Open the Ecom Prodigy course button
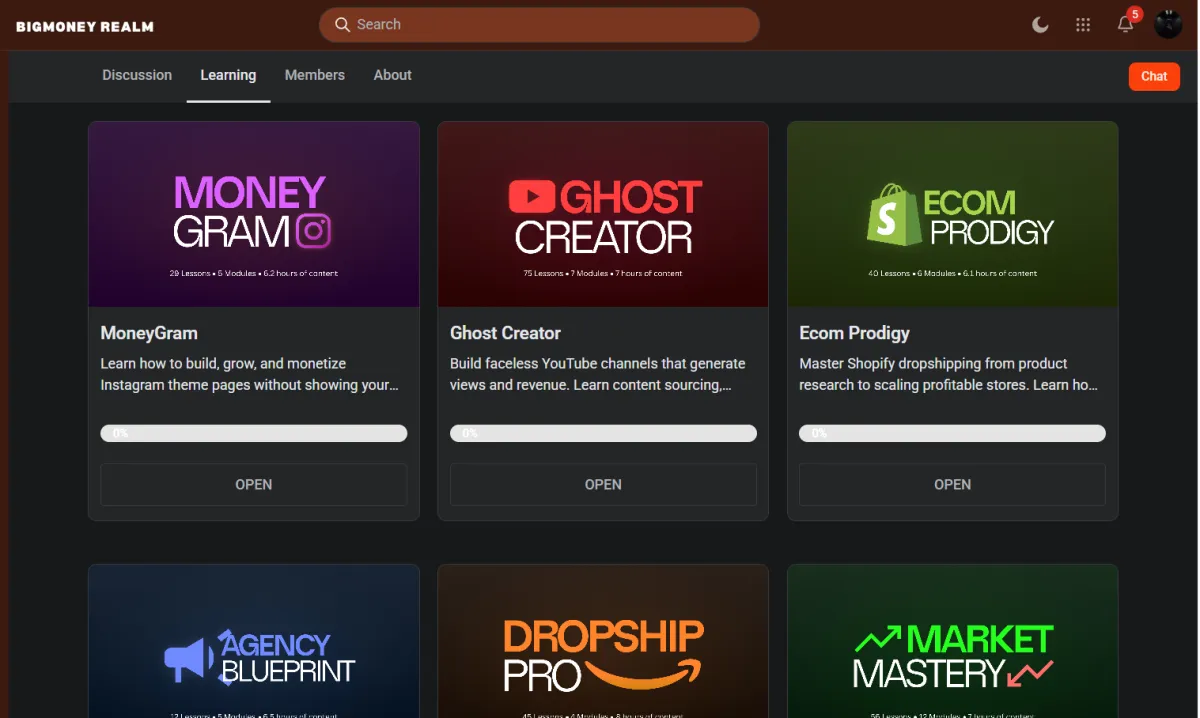Image resolution: width=1200 pixels, height=718 pixels. point(953,484)
